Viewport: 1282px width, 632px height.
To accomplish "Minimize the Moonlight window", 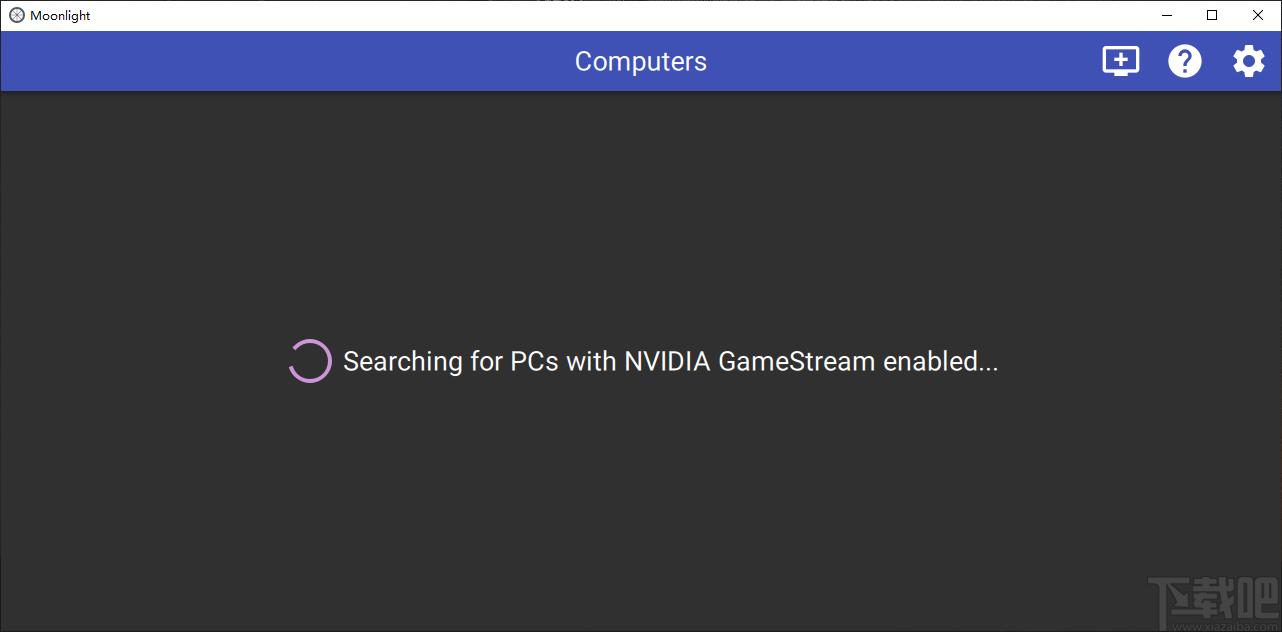I will (x=1167, y=15).
